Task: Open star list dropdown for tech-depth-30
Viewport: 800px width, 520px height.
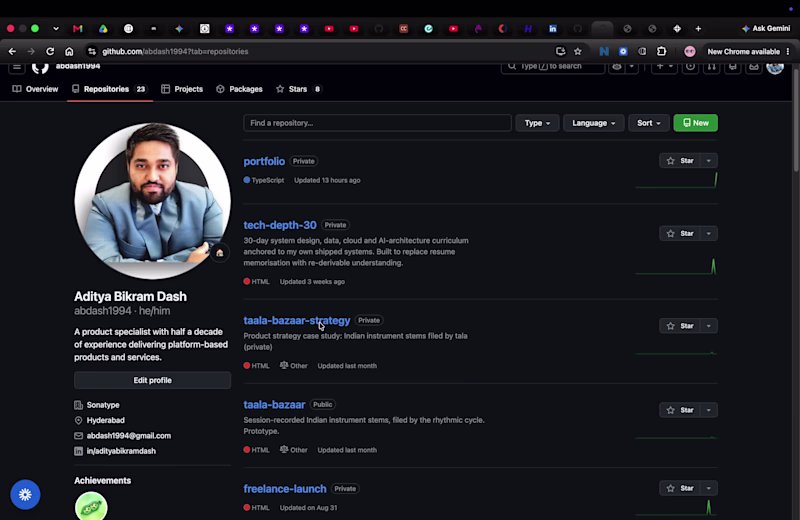Action: point(709,233)
